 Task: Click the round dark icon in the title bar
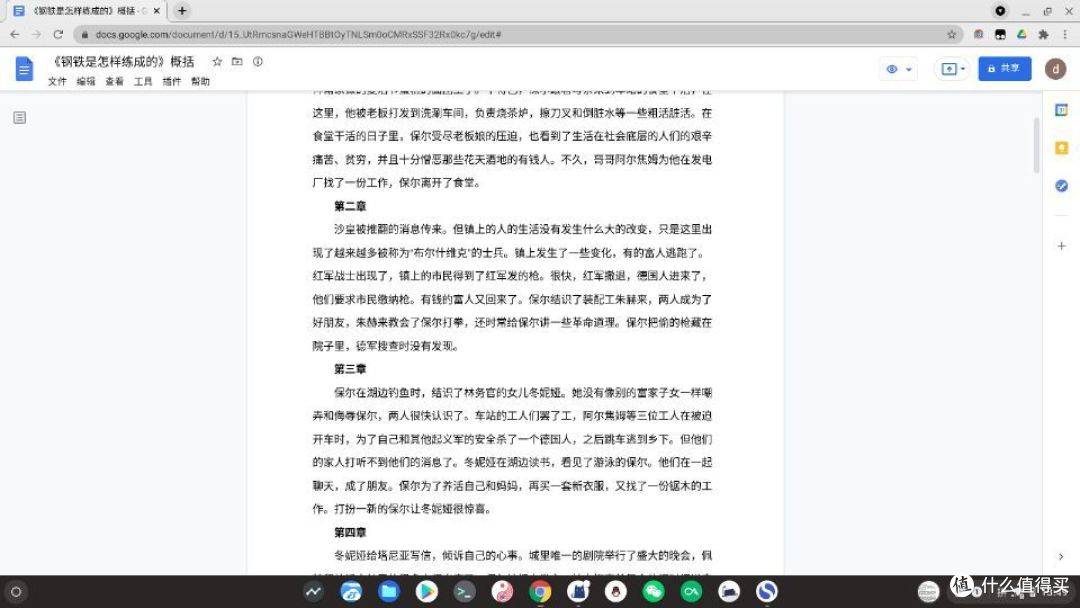coord(1000,10)
